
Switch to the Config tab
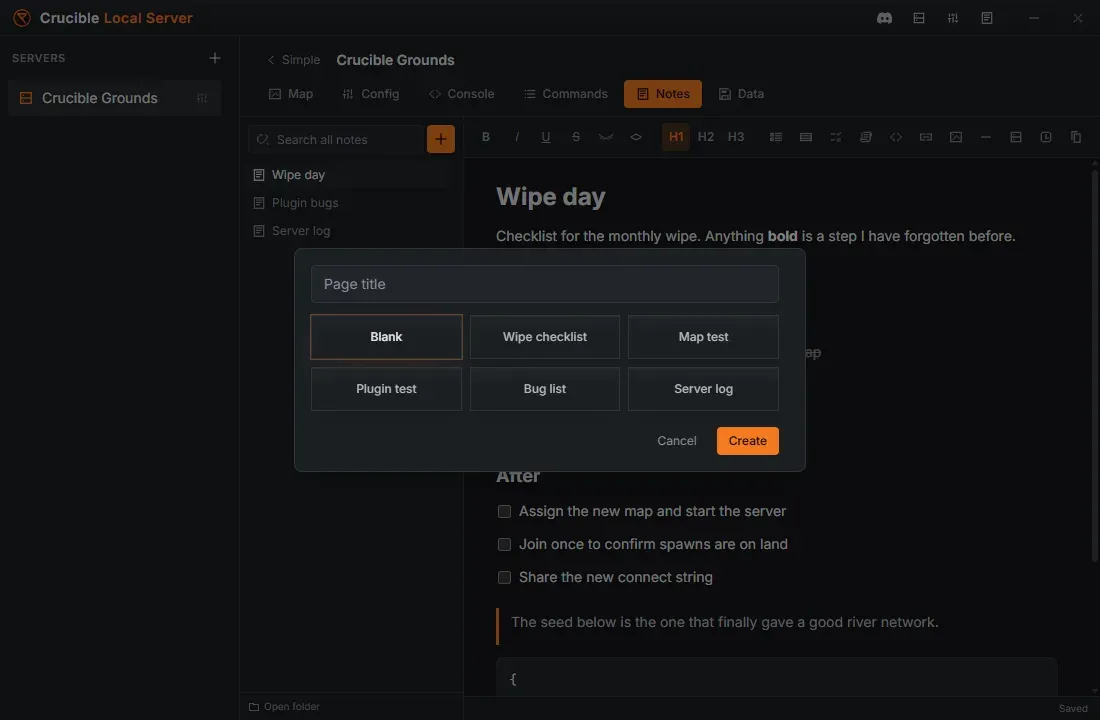point(370,94)
